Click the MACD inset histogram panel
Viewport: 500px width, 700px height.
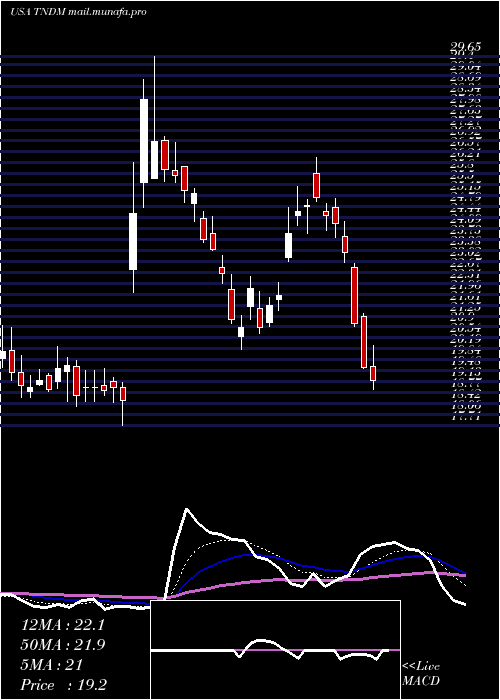275,650
